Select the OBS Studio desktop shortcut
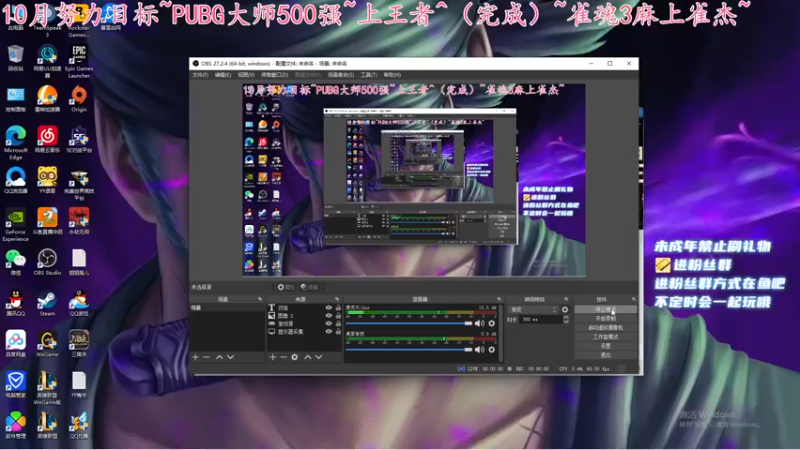800x450 pixels. (x=47, y=262)
